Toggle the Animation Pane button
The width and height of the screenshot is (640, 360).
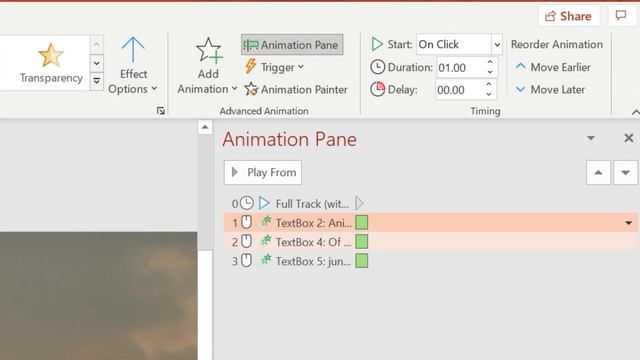click(292, 44)
